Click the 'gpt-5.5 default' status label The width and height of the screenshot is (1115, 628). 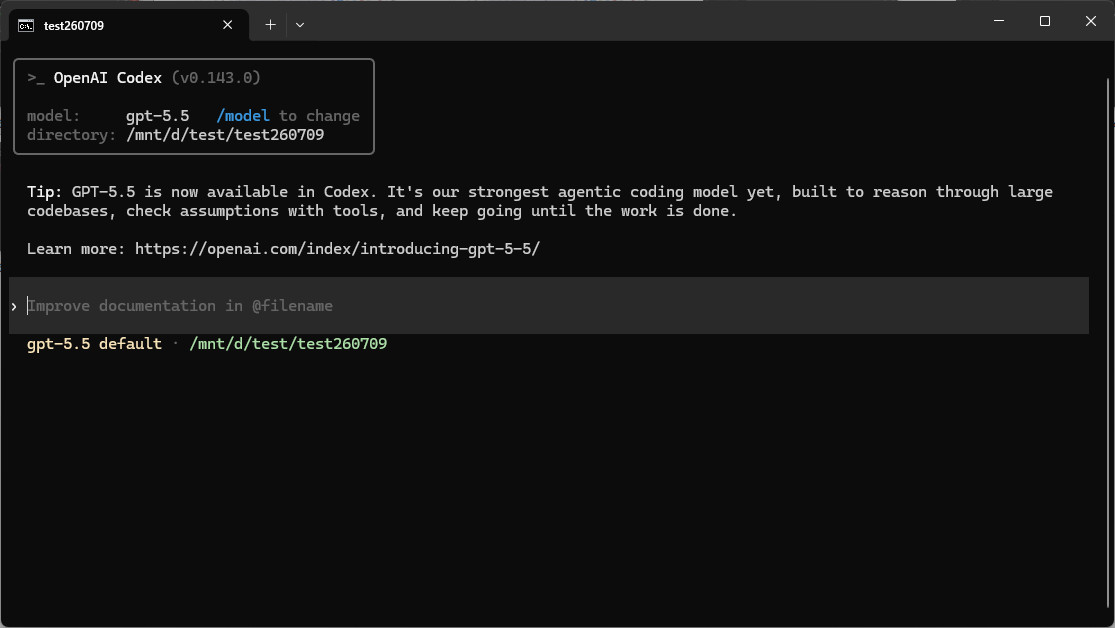click(95, 344)
